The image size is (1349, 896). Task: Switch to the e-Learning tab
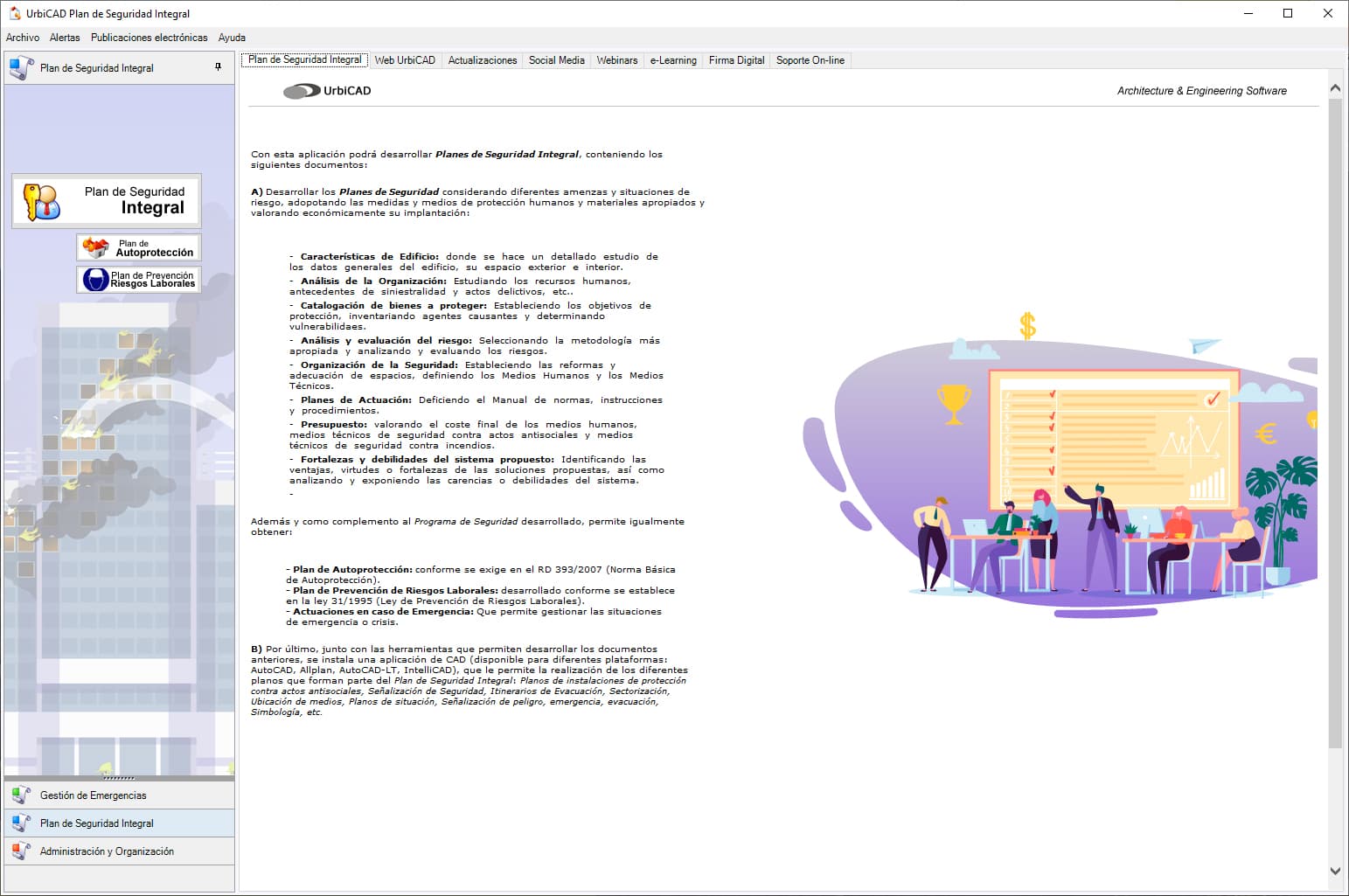(x=673, y=60)
